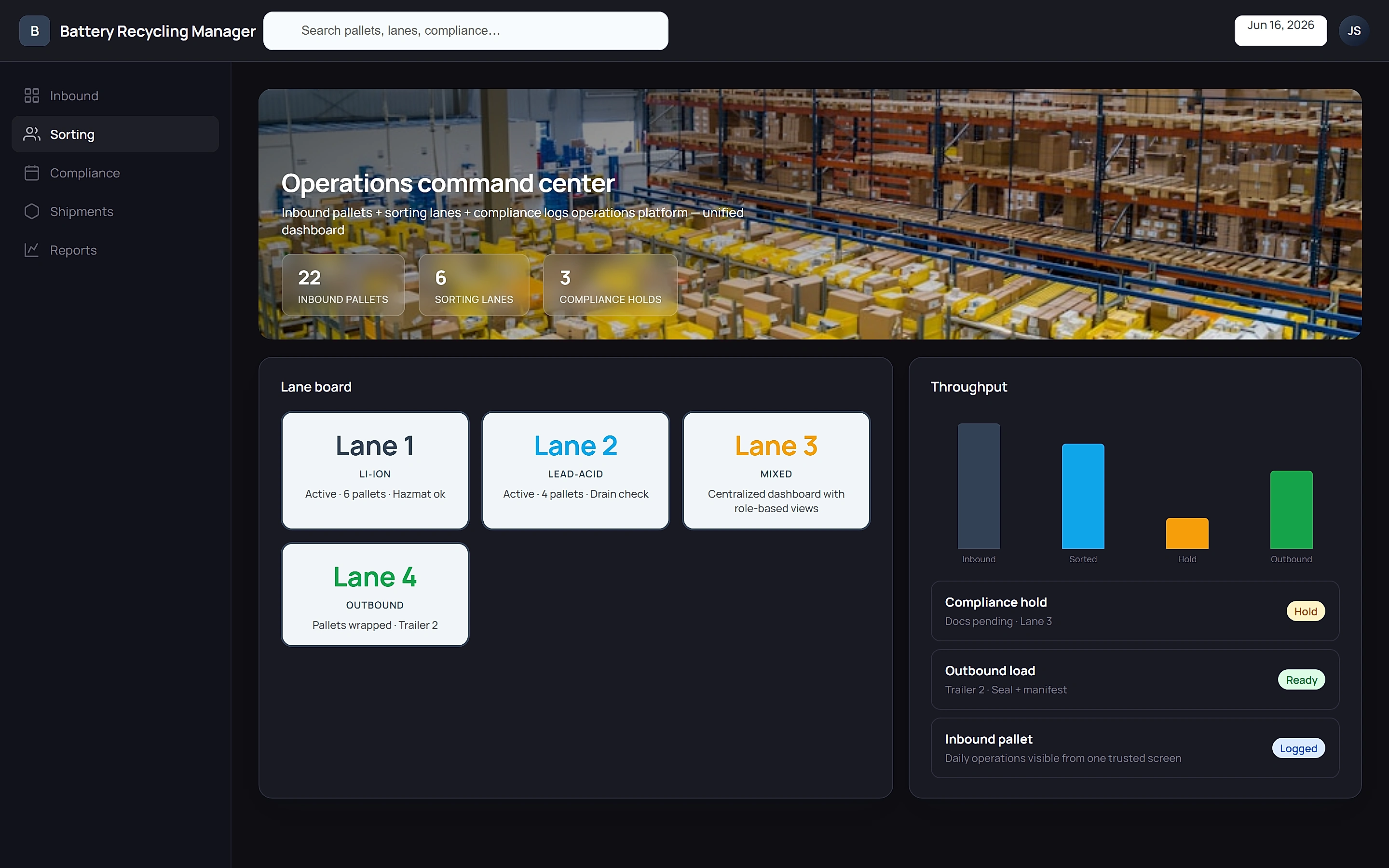The width and height of the screenshot is (1389, 868).
Task: Click the Shipments hexagon icon in sidebar
Action: (x=31, y=211)
